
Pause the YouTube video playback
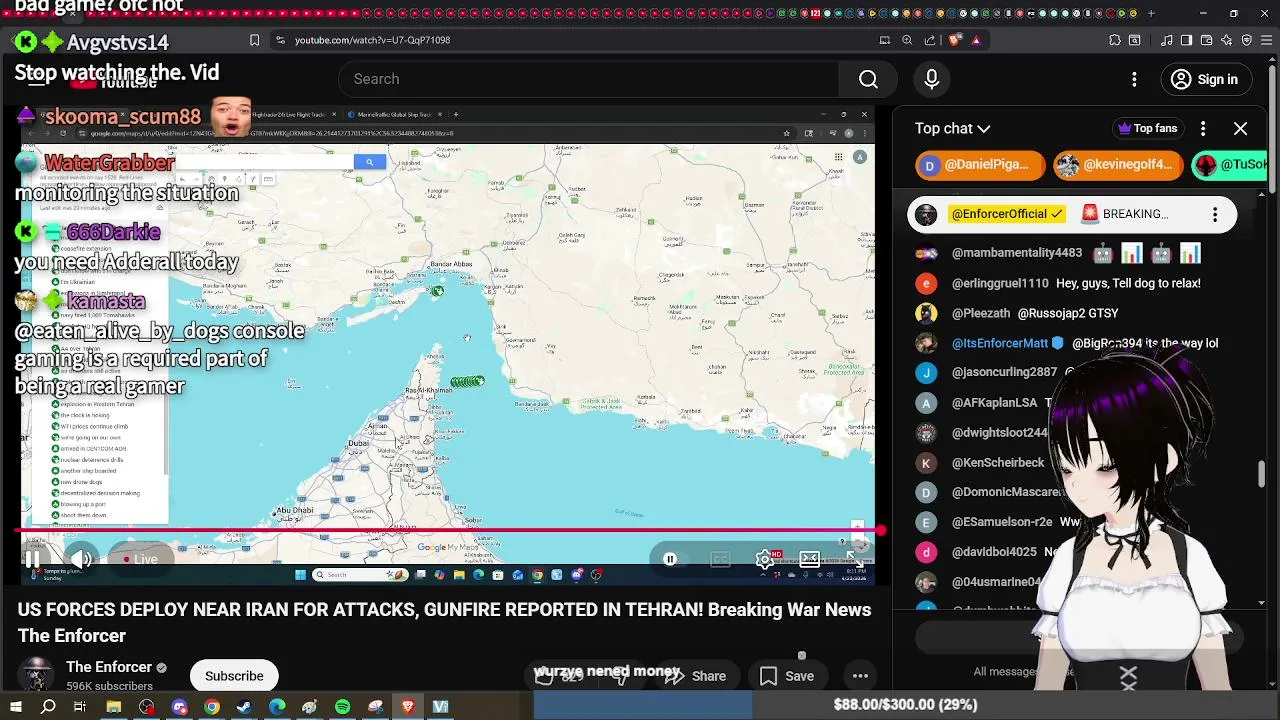pyautogui.click(x=32, y=559)
